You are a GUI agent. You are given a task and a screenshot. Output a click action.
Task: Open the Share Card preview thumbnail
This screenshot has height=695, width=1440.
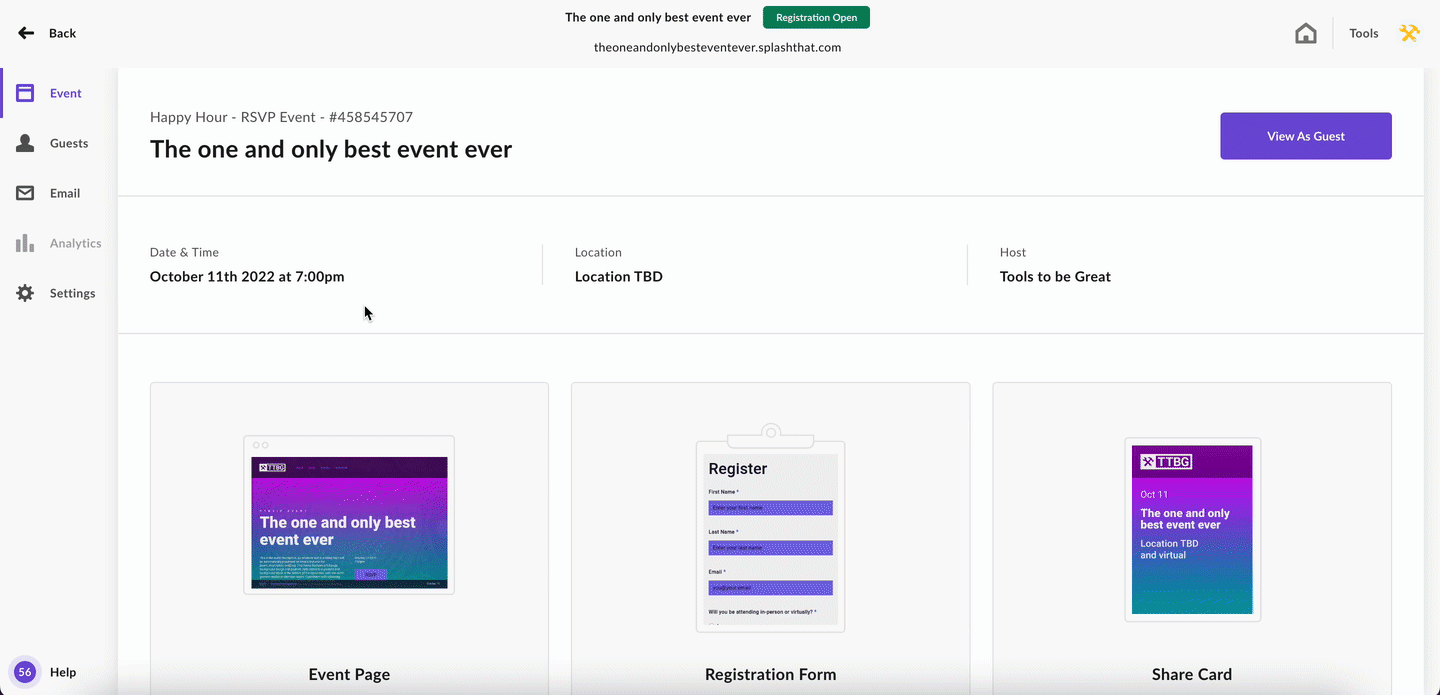1192,529
